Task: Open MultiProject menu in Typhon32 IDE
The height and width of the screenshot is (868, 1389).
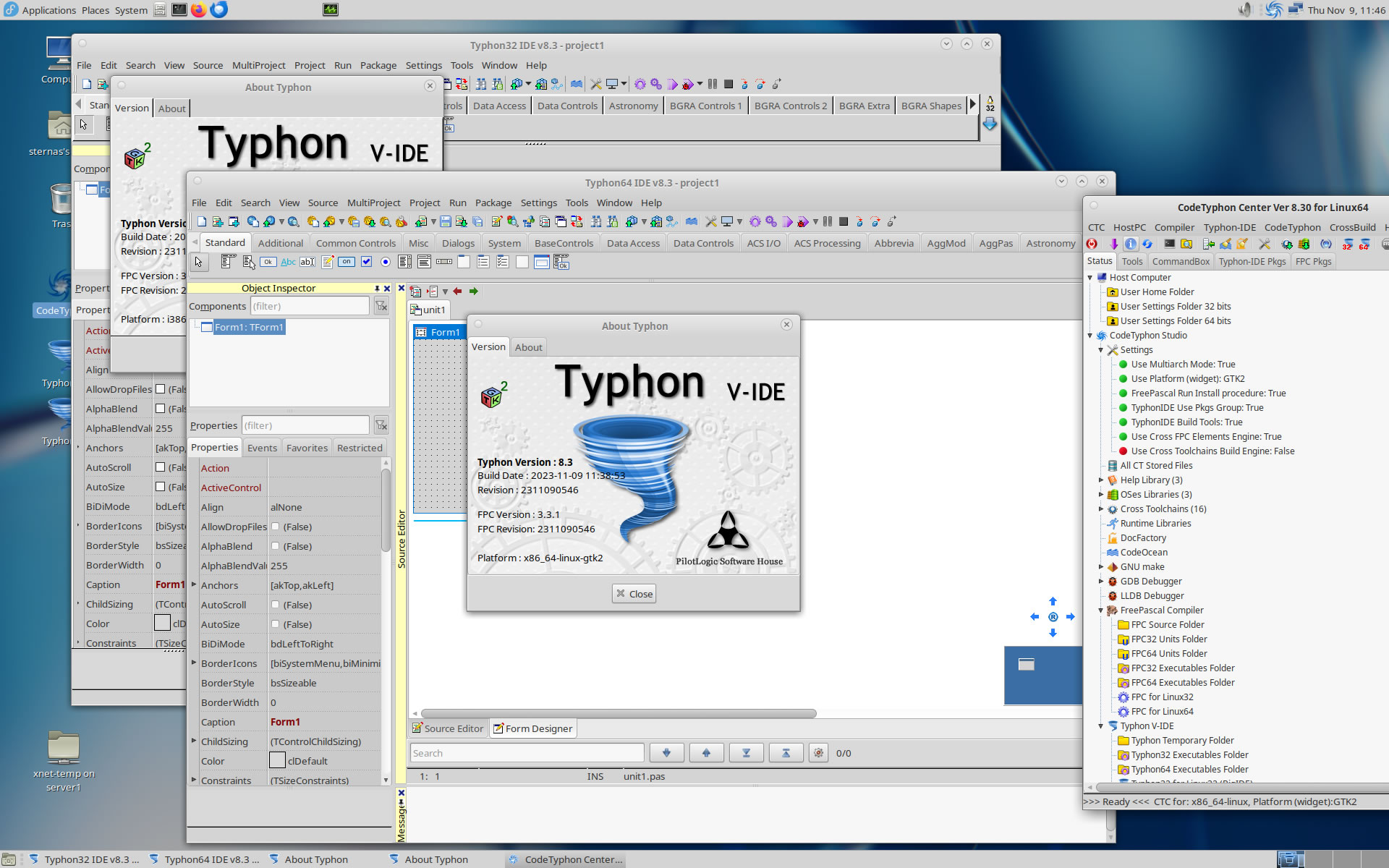Action: coord(258,65)
